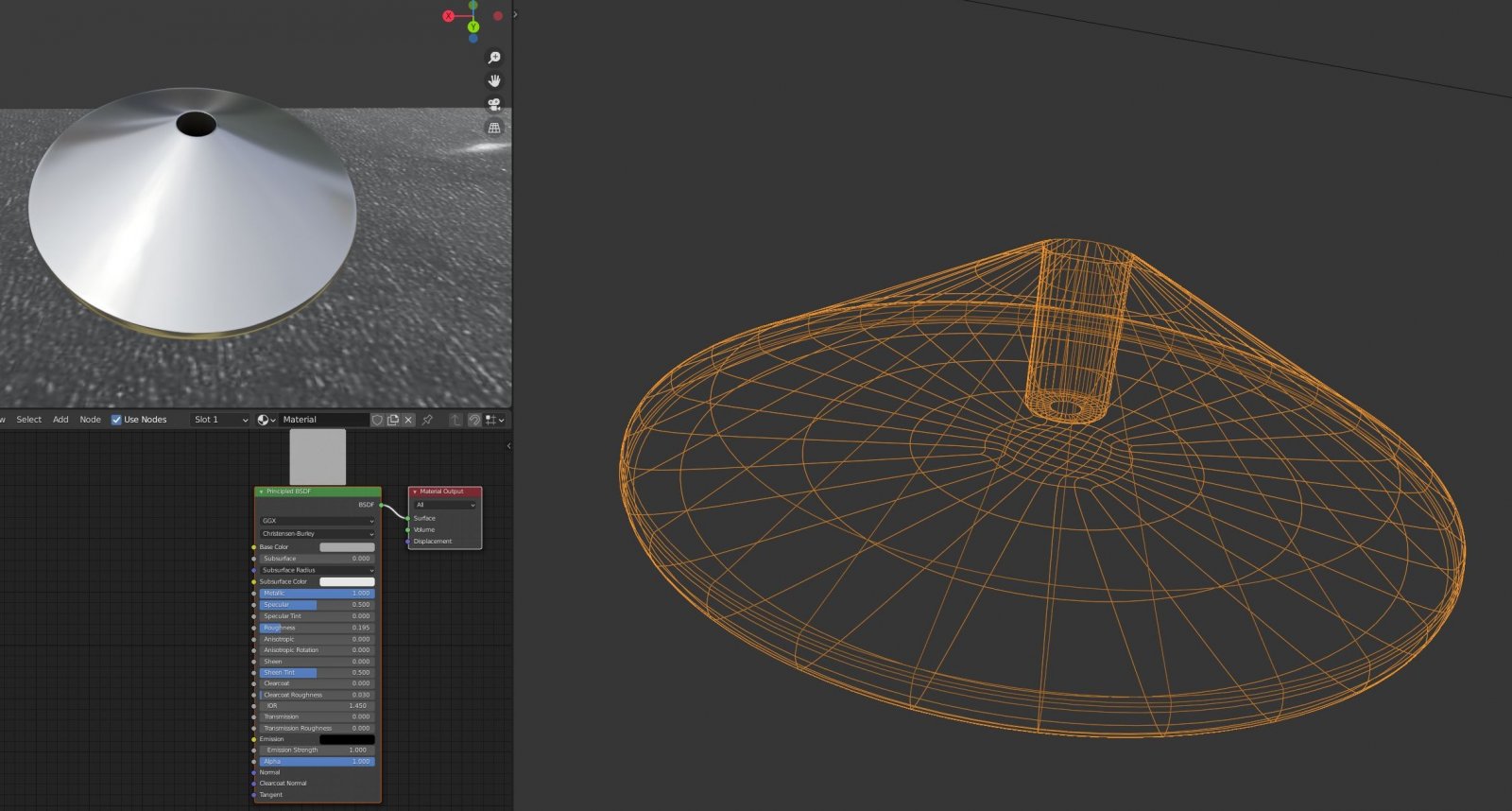Open the Node menu

click(x=90, y=420)
